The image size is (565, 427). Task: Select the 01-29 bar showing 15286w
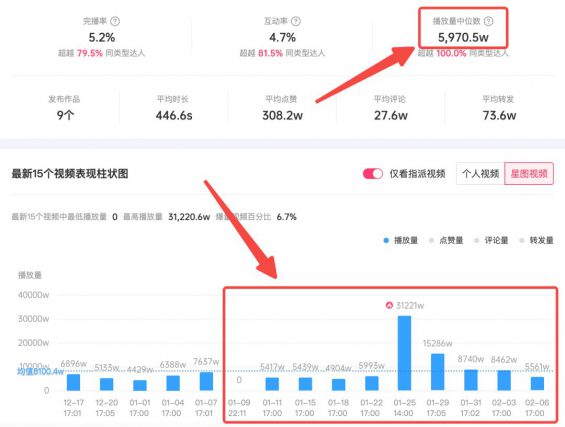click(437, 372)
